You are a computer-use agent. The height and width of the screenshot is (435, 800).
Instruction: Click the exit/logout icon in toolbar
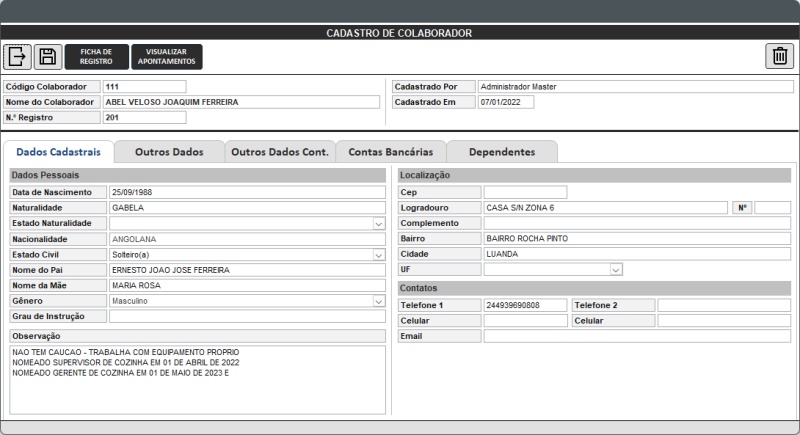[18, 57]
